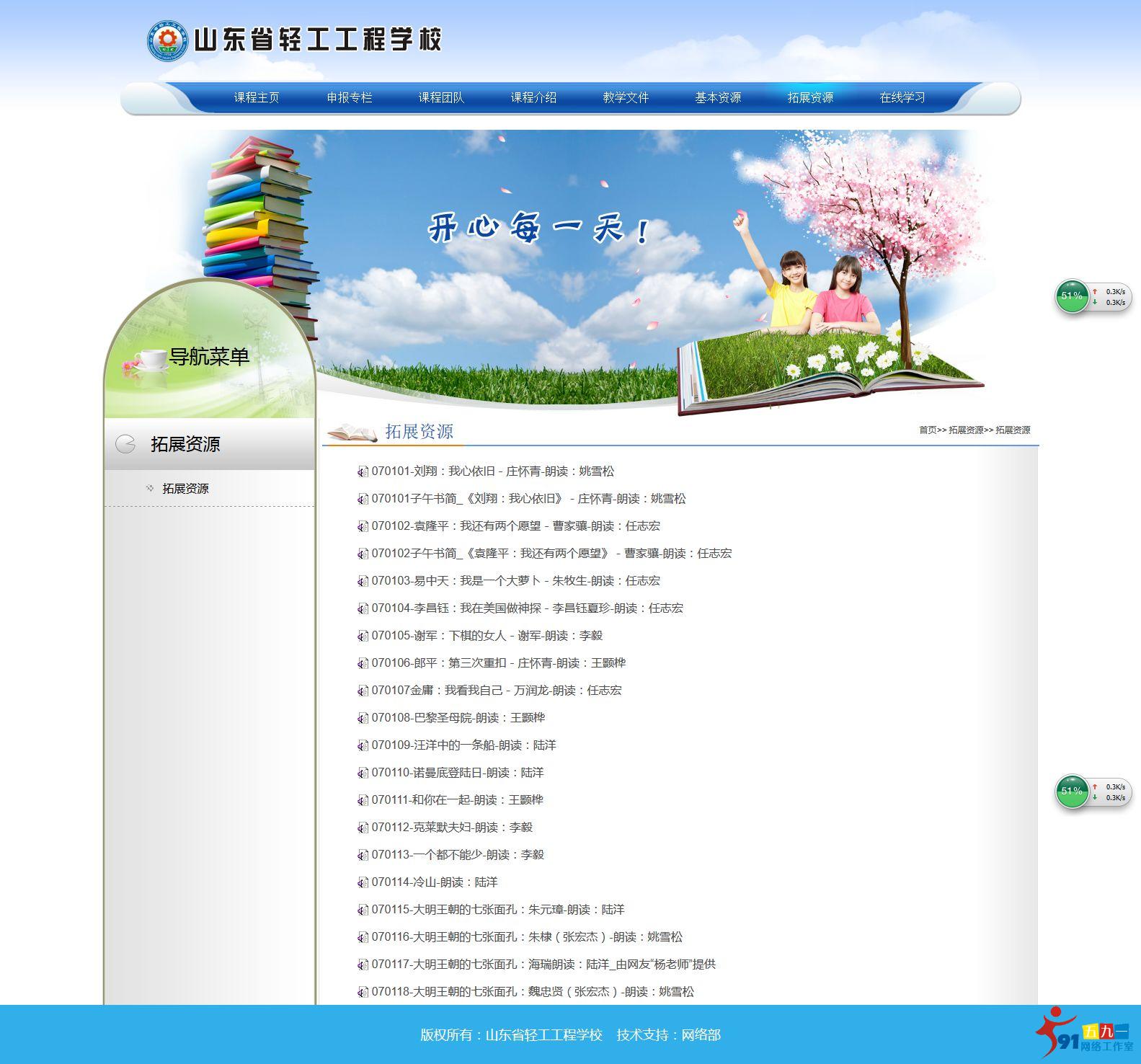The height and width of the screenshot is (1064, 1141).
Task: Click audio icon beside 070114-冷山 entry
Action: tap(363, 883)
